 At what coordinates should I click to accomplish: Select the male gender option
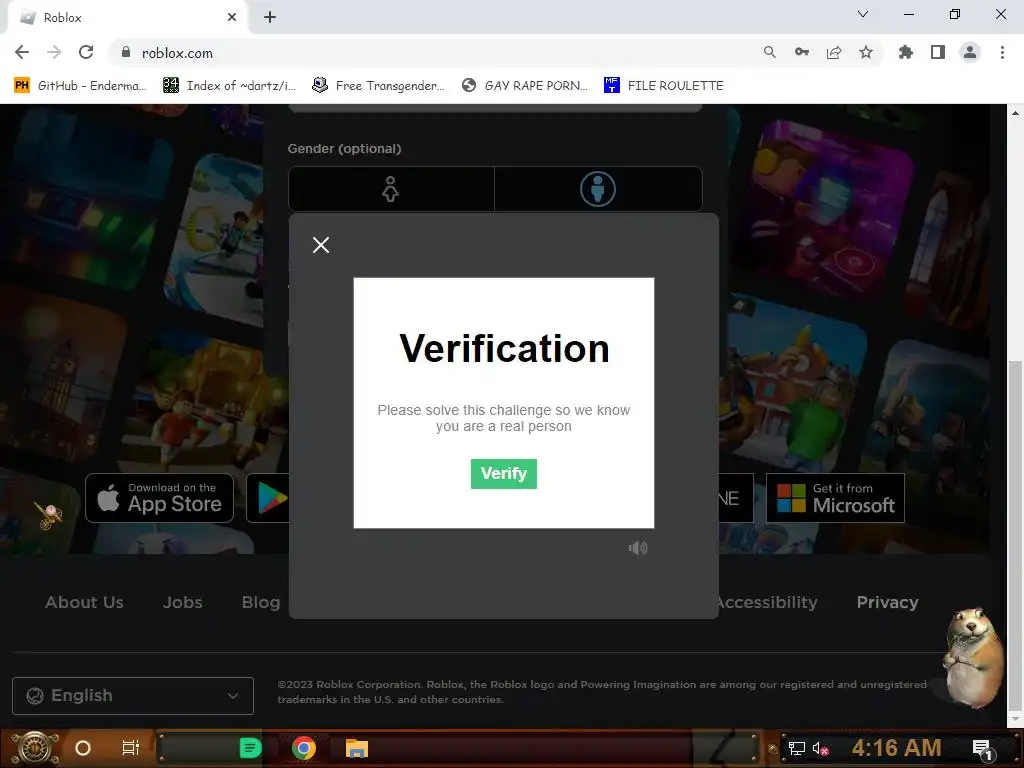[x=598, y=189]
